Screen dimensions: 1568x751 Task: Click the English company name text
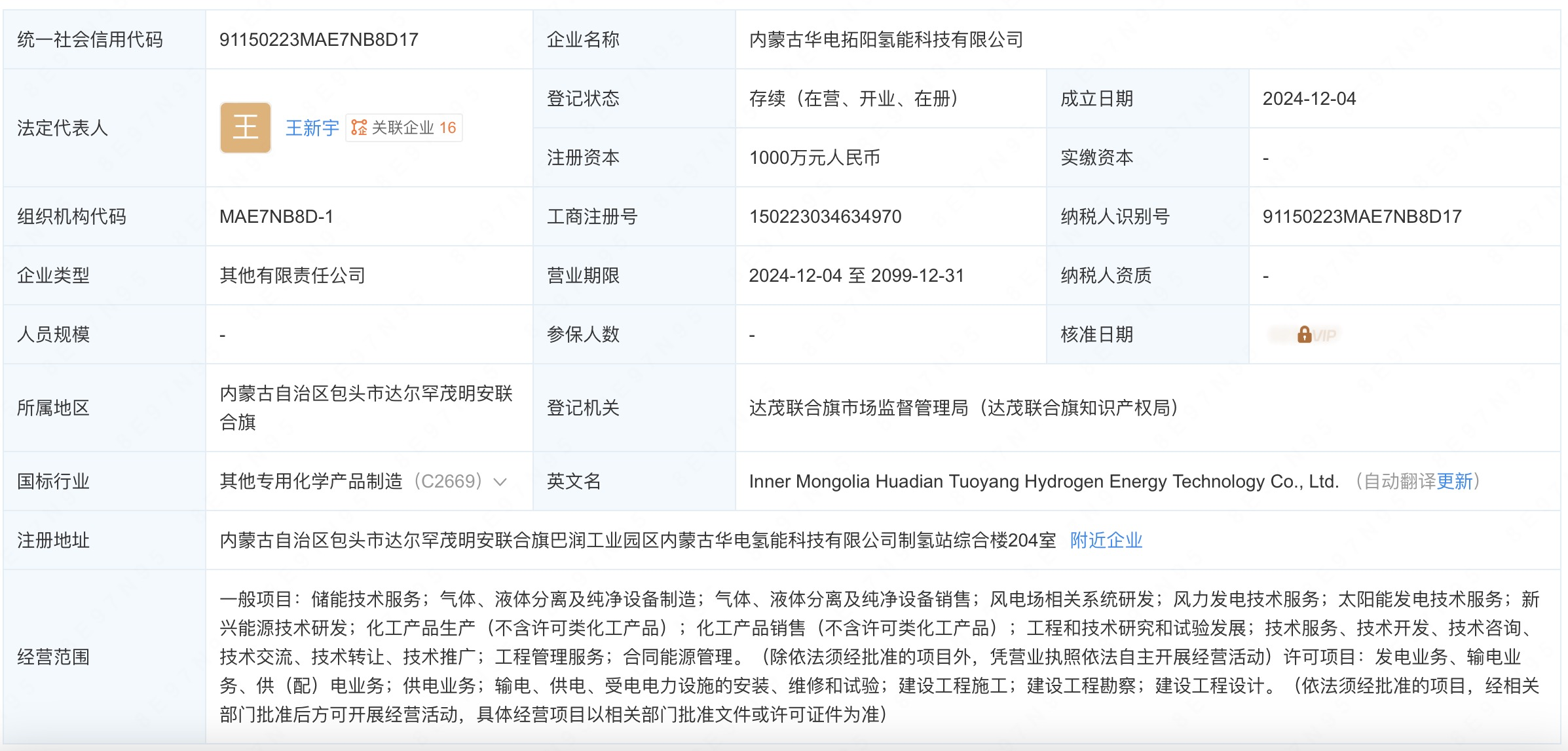coord(1043,482)
